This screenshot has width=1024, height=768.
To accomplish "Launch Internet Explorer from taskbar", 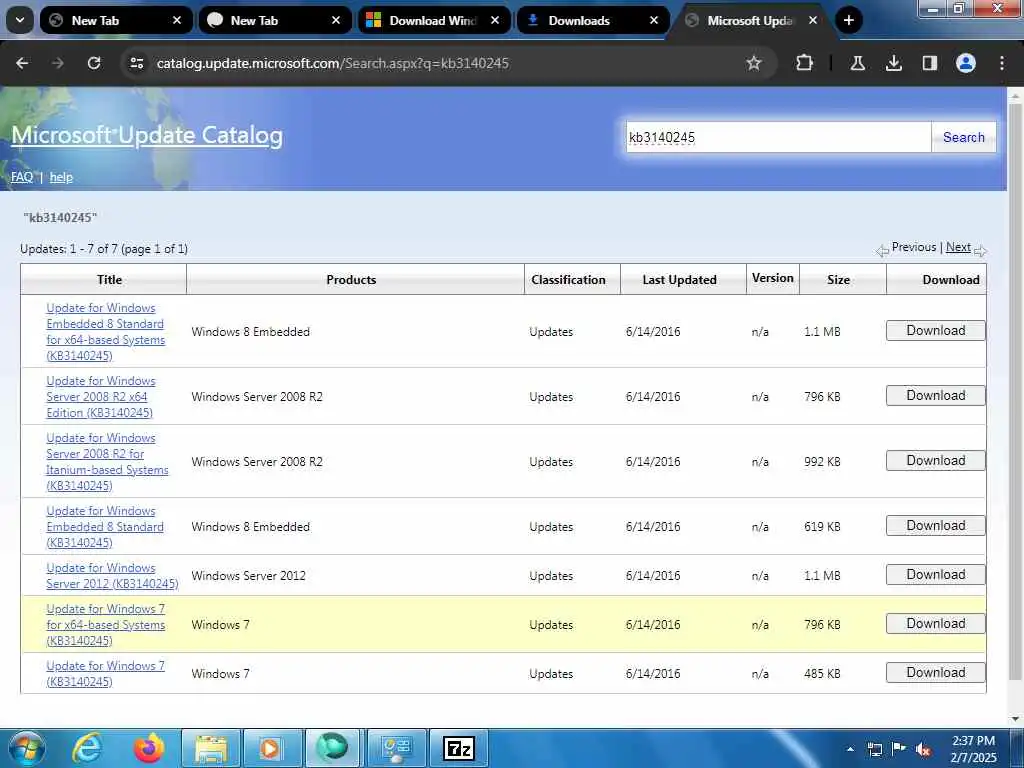I will click(87, 748).
